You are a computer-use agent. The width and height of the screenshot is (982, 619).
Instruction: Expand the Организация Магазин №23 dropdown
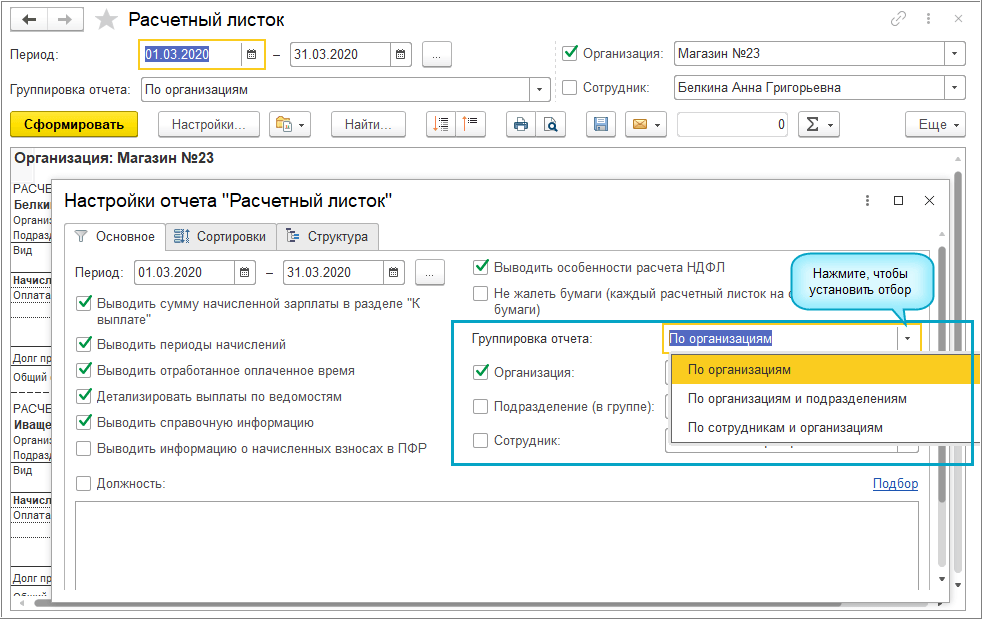(x=954, y=54)
